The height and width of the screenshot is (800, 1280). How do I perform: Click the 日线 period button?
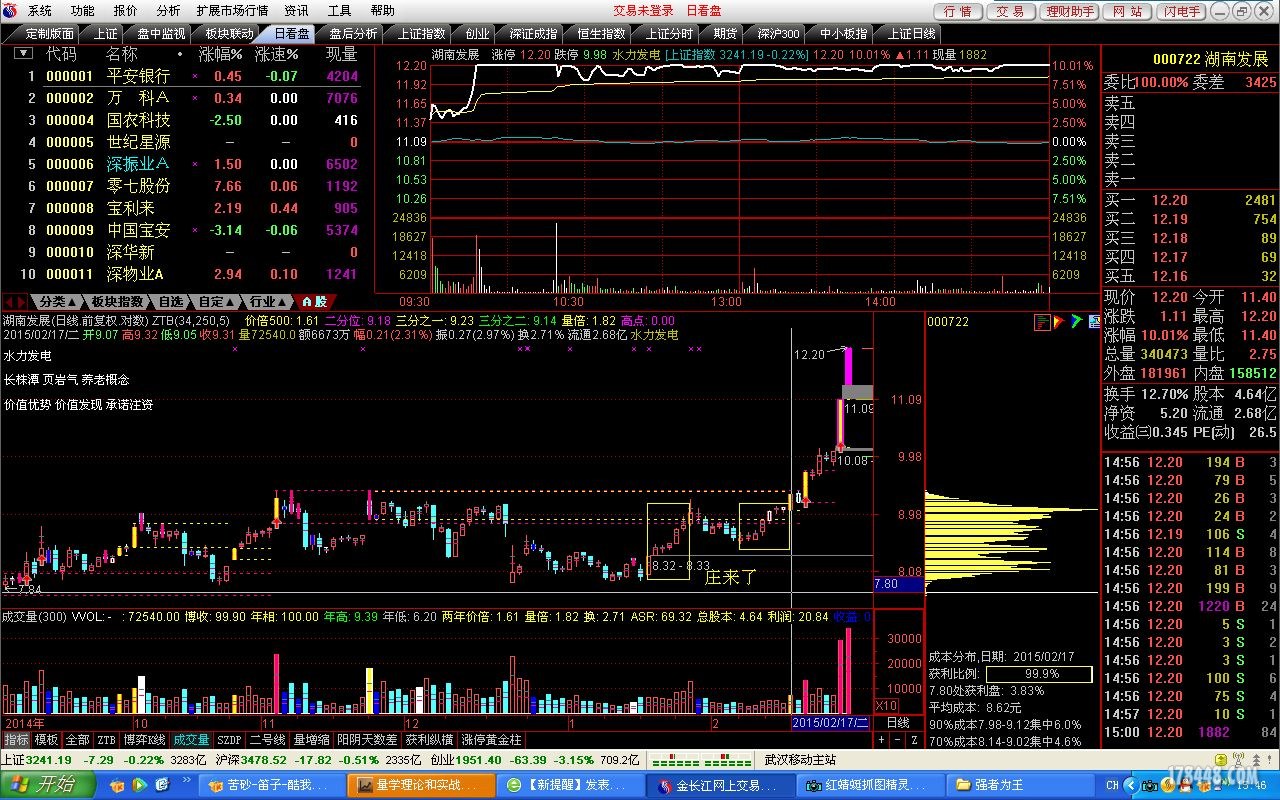pyautogui.click(x=898, y=722)
